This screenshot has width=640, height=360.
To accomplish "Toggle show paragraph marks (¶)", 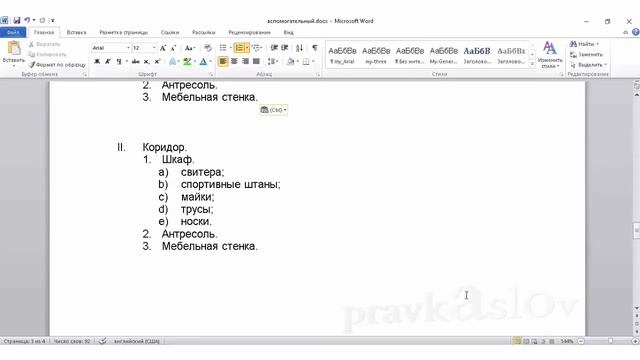I will (315, 48).
